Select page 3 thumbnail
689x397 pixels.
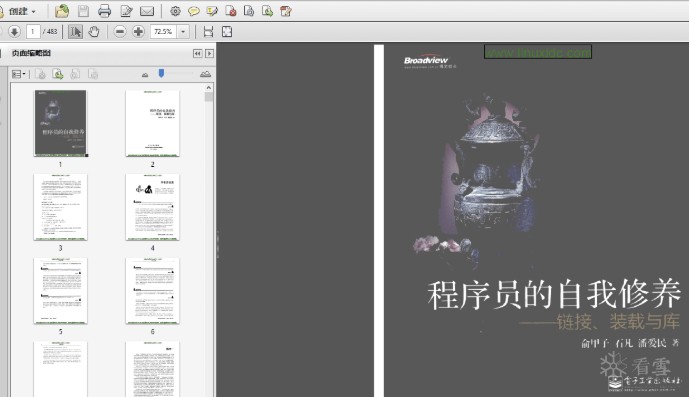pyautogui.click(x=61, y=207)
